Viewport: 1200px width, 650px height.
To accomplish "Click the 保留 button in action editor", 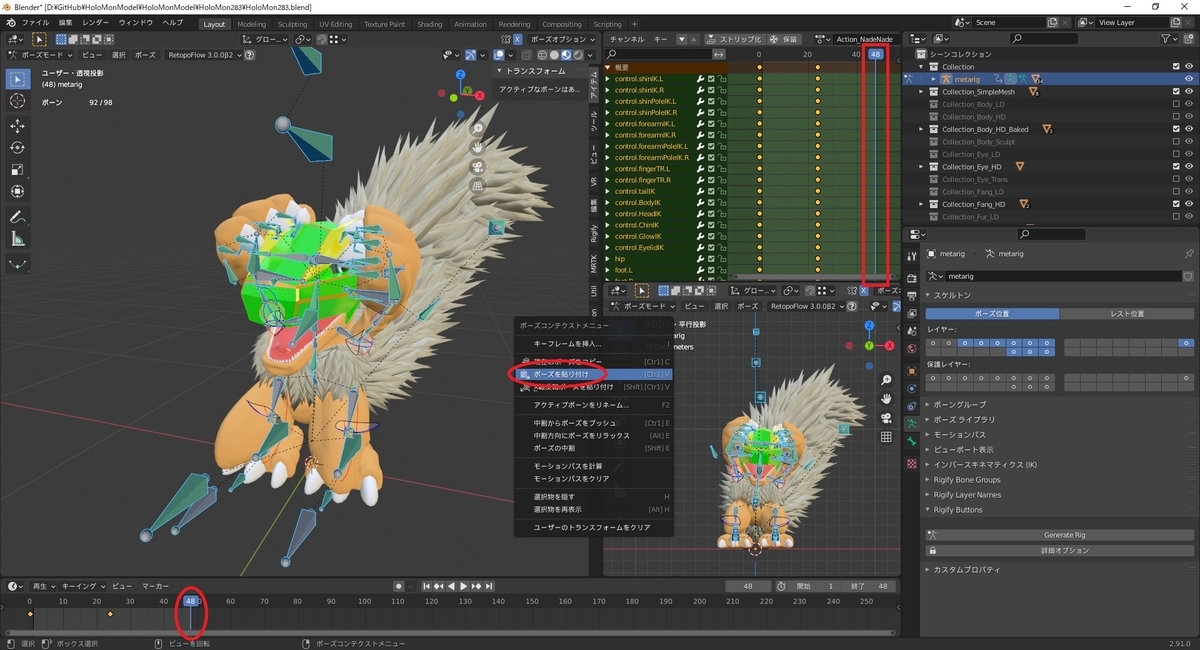I will (785, 39).
